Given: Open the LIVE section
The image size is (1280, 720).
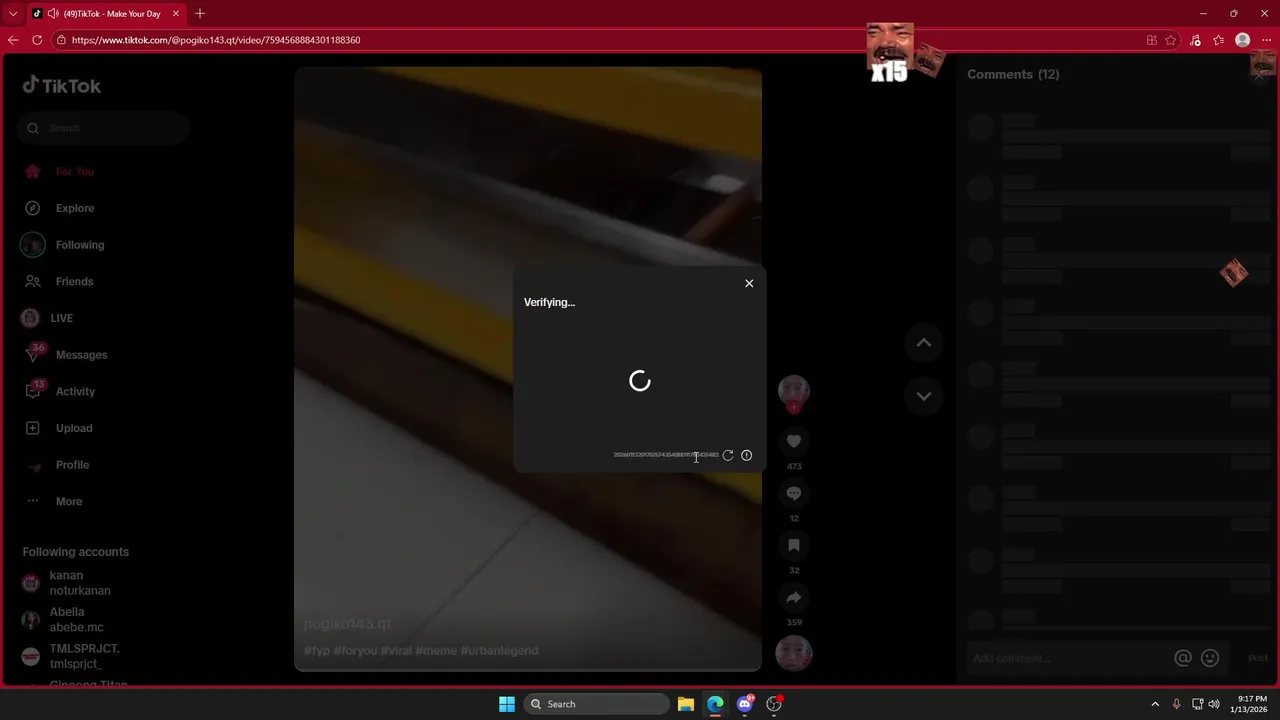Looking at the screenshot, I should [61, 318].
